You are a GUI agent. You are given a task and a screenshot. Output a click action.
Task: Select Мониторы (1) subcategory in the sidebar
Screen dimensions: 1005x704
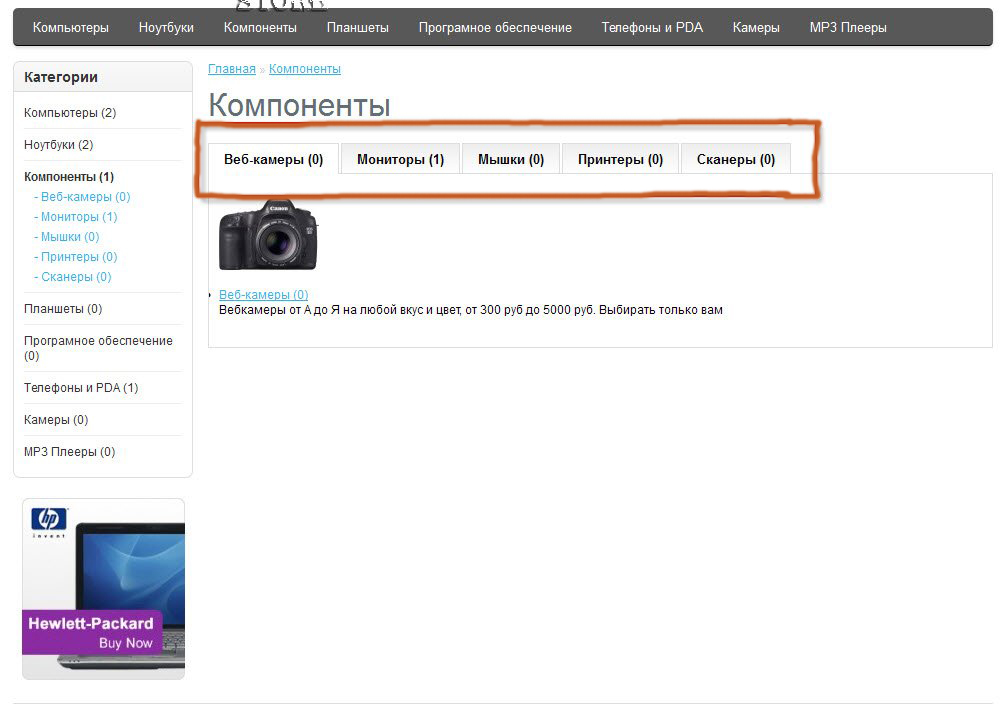(79, 217)
